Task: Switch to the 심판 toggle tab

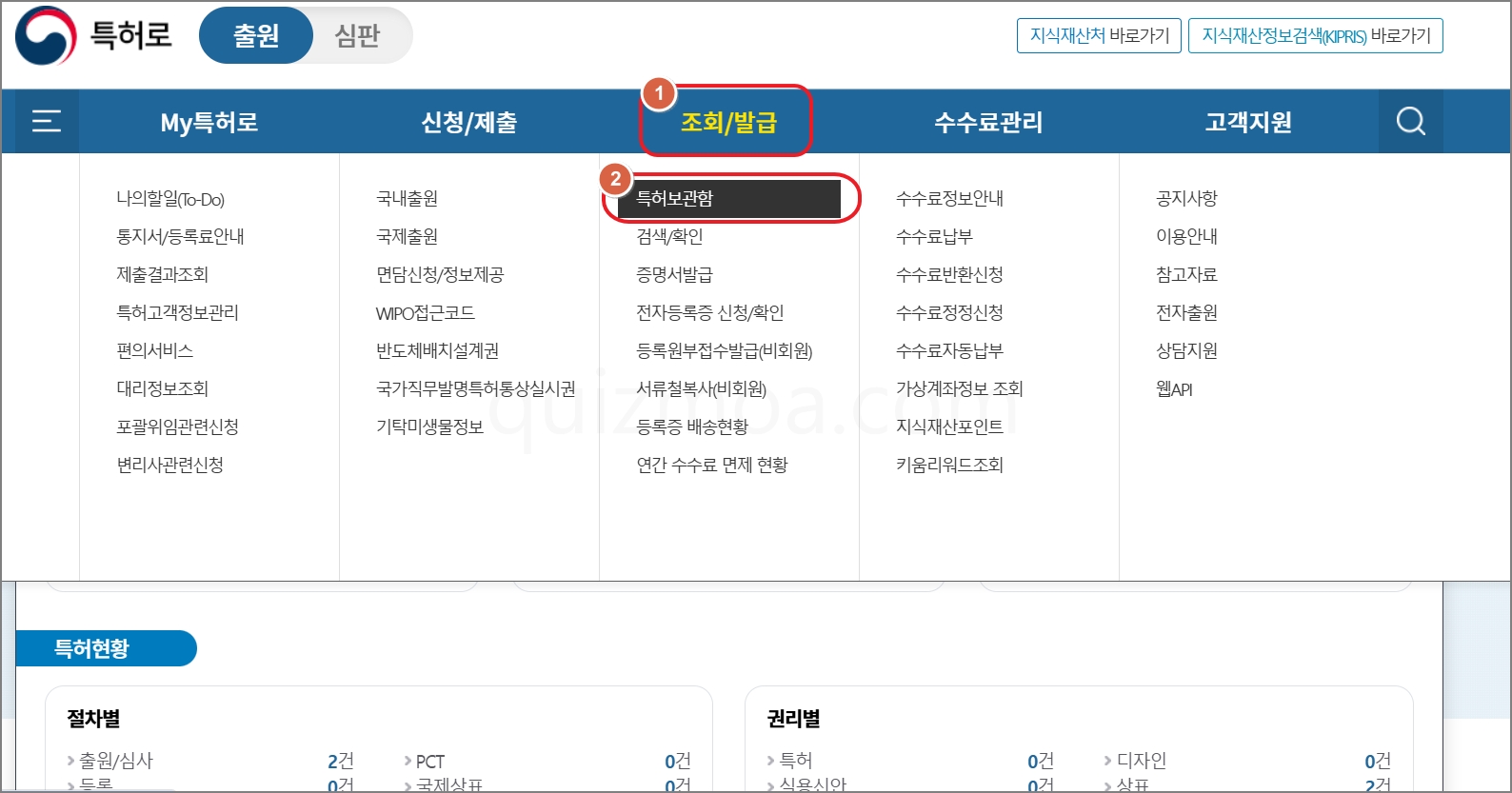Action: point(358,35)
